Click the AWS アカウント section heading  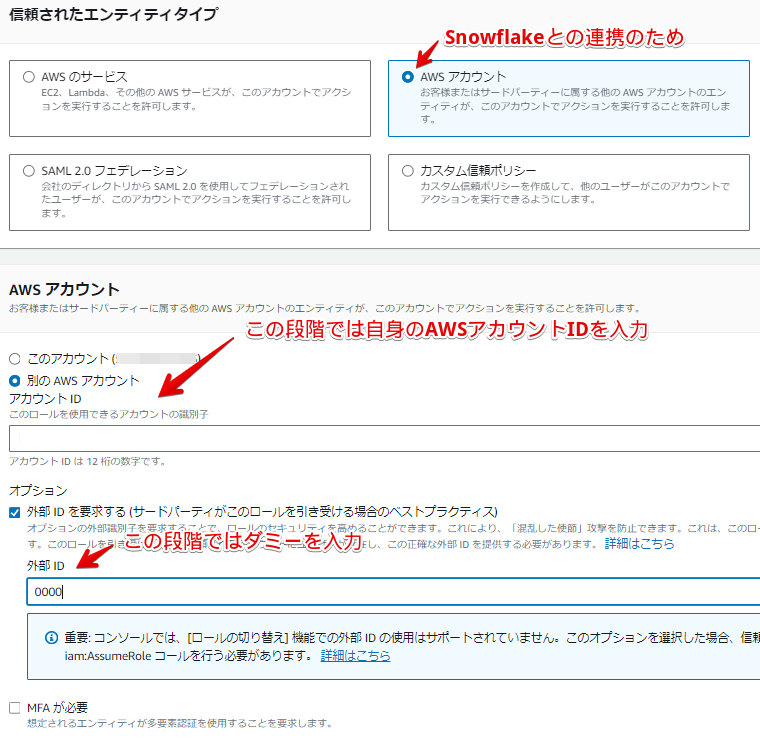point(64,289)
